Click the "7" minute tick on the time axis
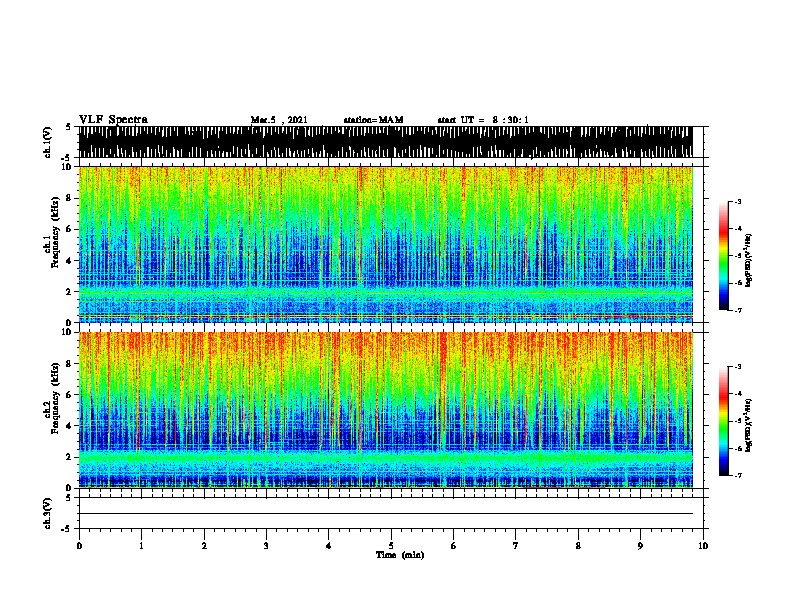 [x=516, y=546]
